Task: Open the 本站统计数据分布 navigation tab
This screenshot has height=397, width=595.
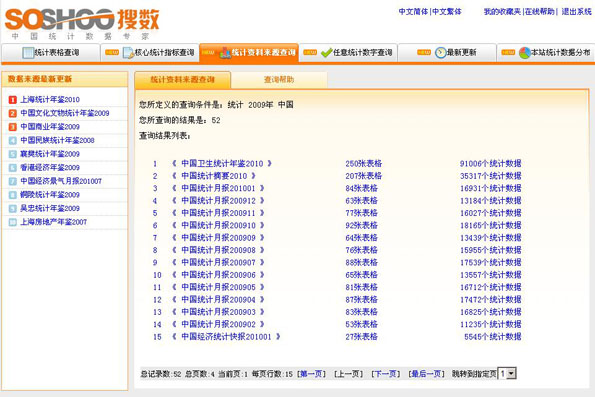Action: click(x=546, y=53)
